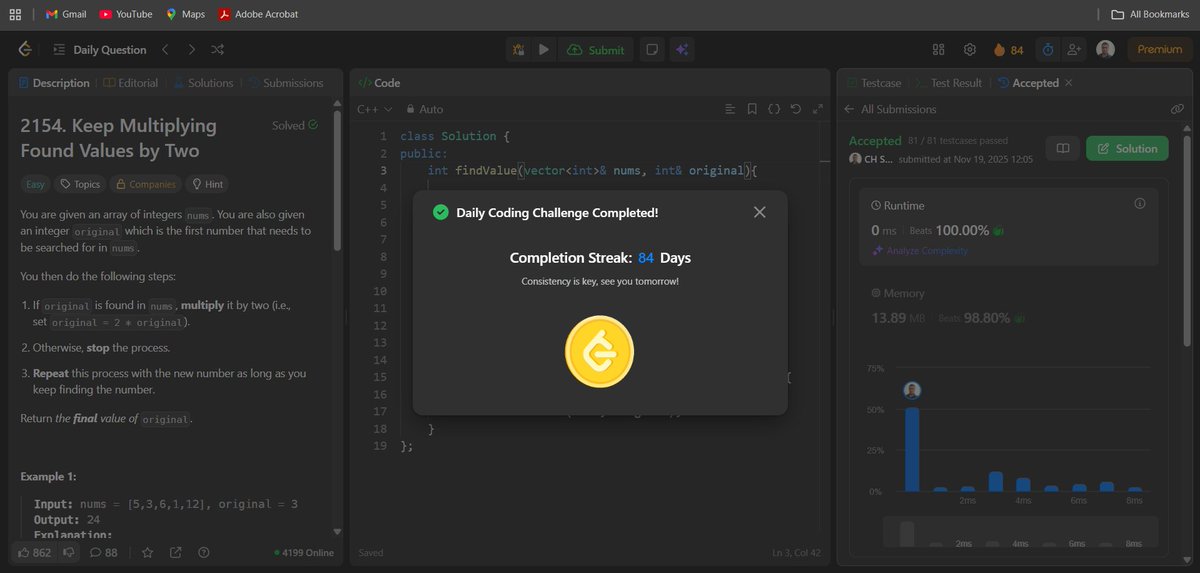This screenshot has height=573, width=1200.
Task: Open All Bookmarks folder
Action: coord(1151,14)
